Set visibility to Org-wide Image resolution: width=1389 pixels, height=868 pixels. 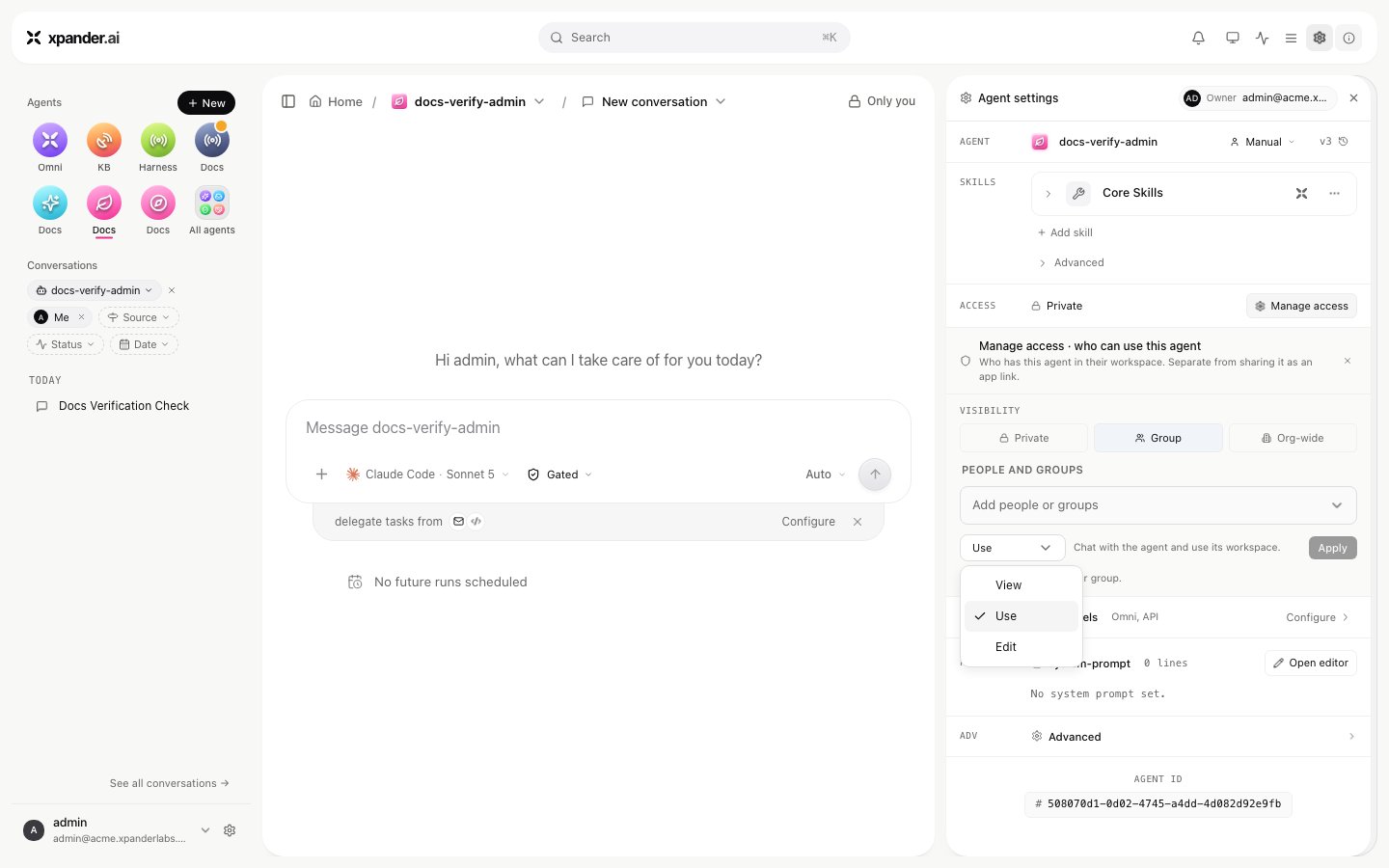click(1293, 438)
